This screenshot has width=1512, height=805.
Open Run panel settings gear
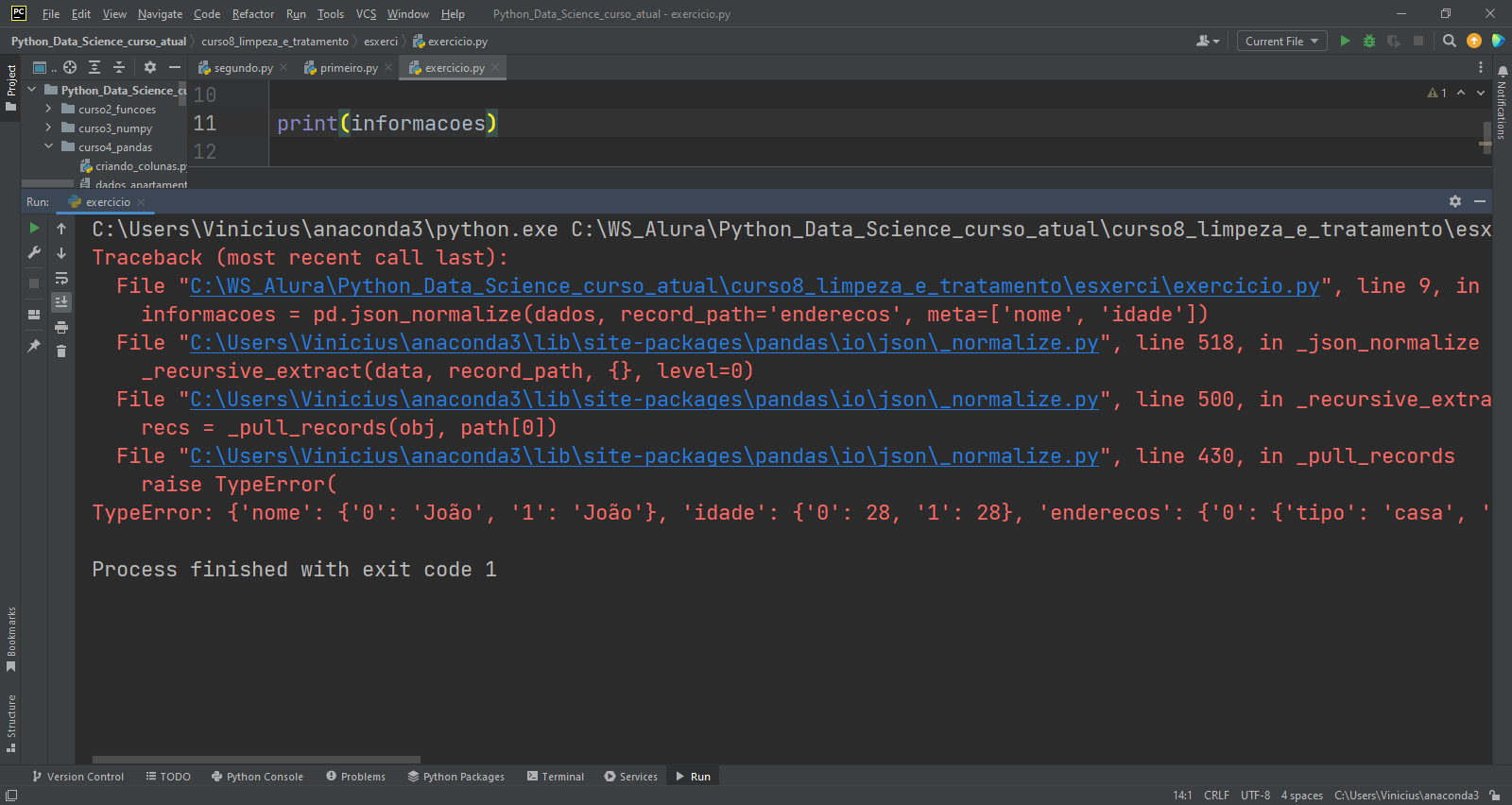pos(1455,201)
